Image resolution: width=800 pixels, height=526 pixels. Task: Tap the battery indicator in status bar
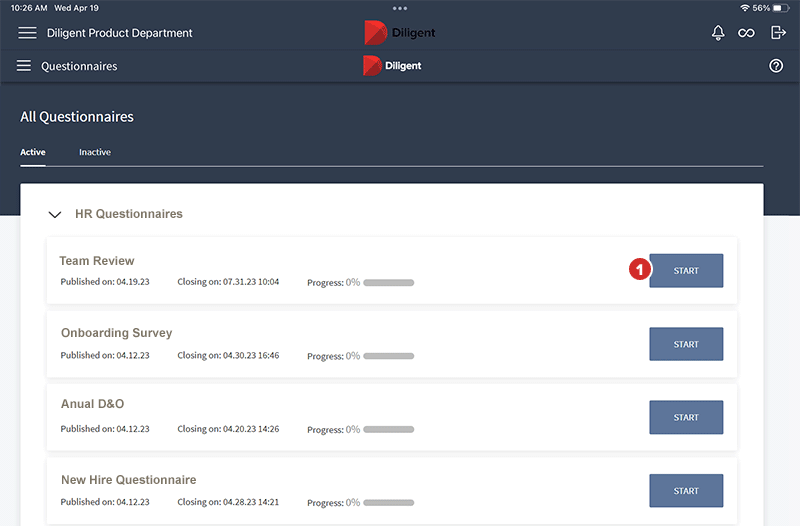tap(782, 8)
